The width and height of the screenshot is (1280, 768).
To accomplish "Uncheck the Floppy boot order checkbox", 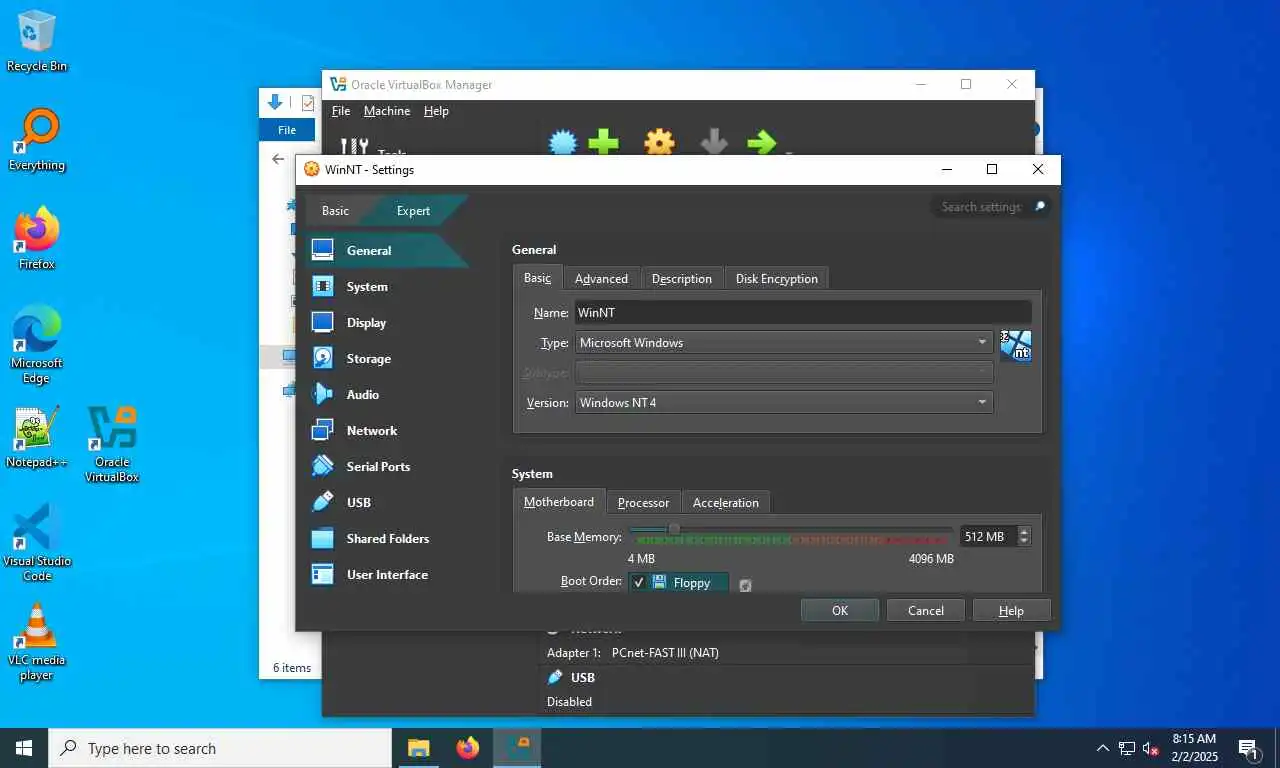I will coord(639,582).
